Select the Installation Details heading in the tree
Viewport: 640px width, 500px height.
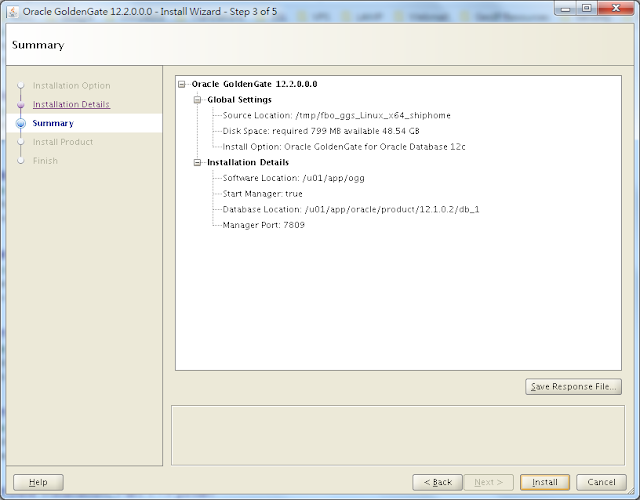click(248, 162)
